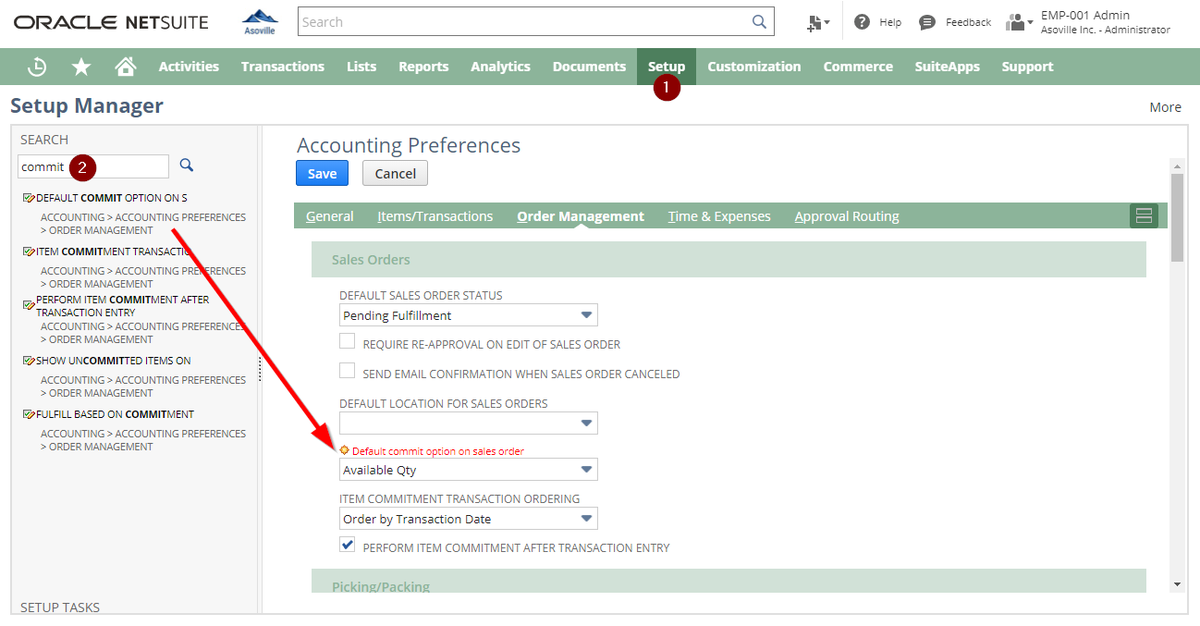This screenshot has height=626, width=1200.
Task: Open the Recent Records clock icon
Action: tap(37, 66)
